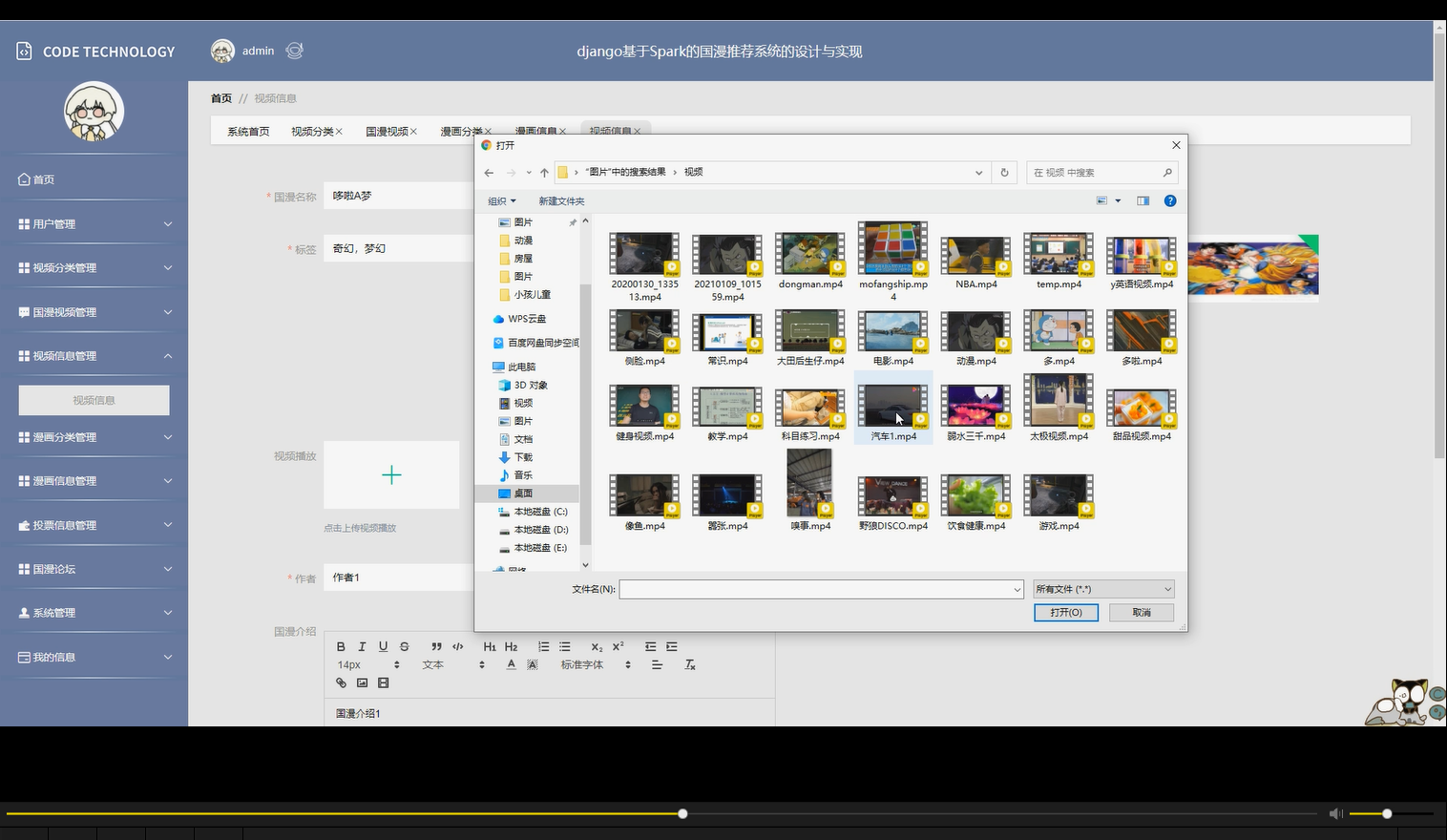Toggle bold formatting in editor
Viewport: 1447px width, 840px height.
point(341,646)
